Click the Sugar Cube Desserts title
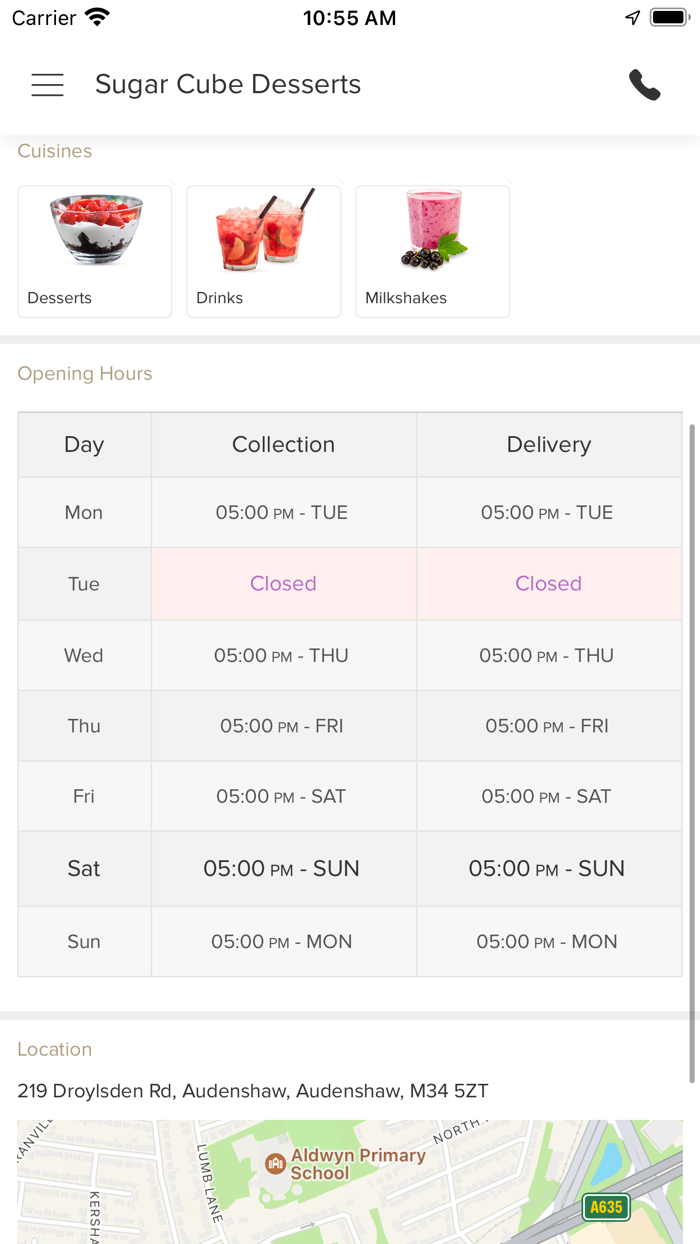The width and height of the screenshot is (700, 1244). (x=228, y=85)
